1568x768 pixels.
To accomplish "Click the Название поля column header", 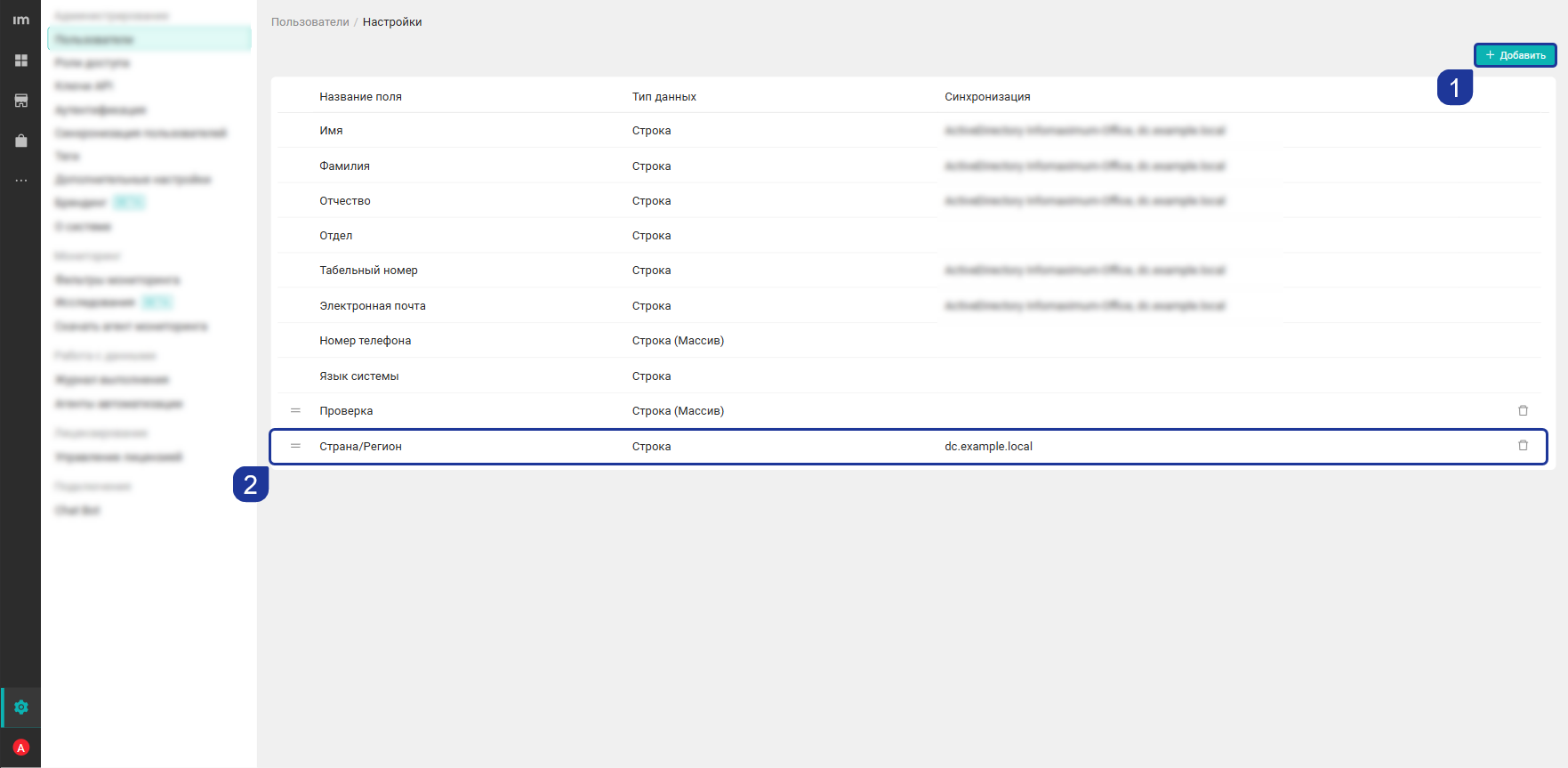I will [x=360, y=97].
